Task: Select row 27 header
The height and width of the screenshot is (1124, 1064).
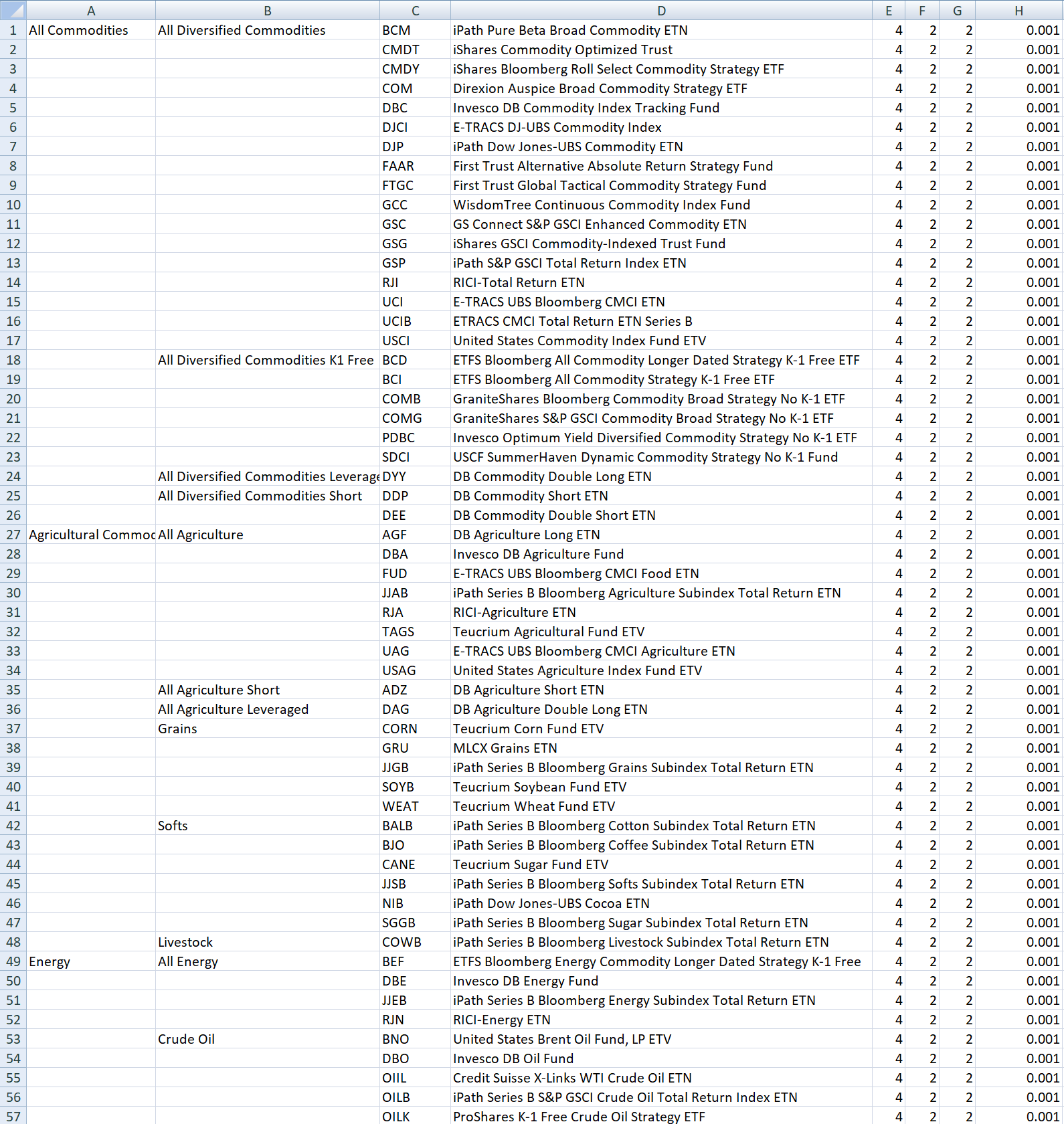Action: (x=13, y=535)
